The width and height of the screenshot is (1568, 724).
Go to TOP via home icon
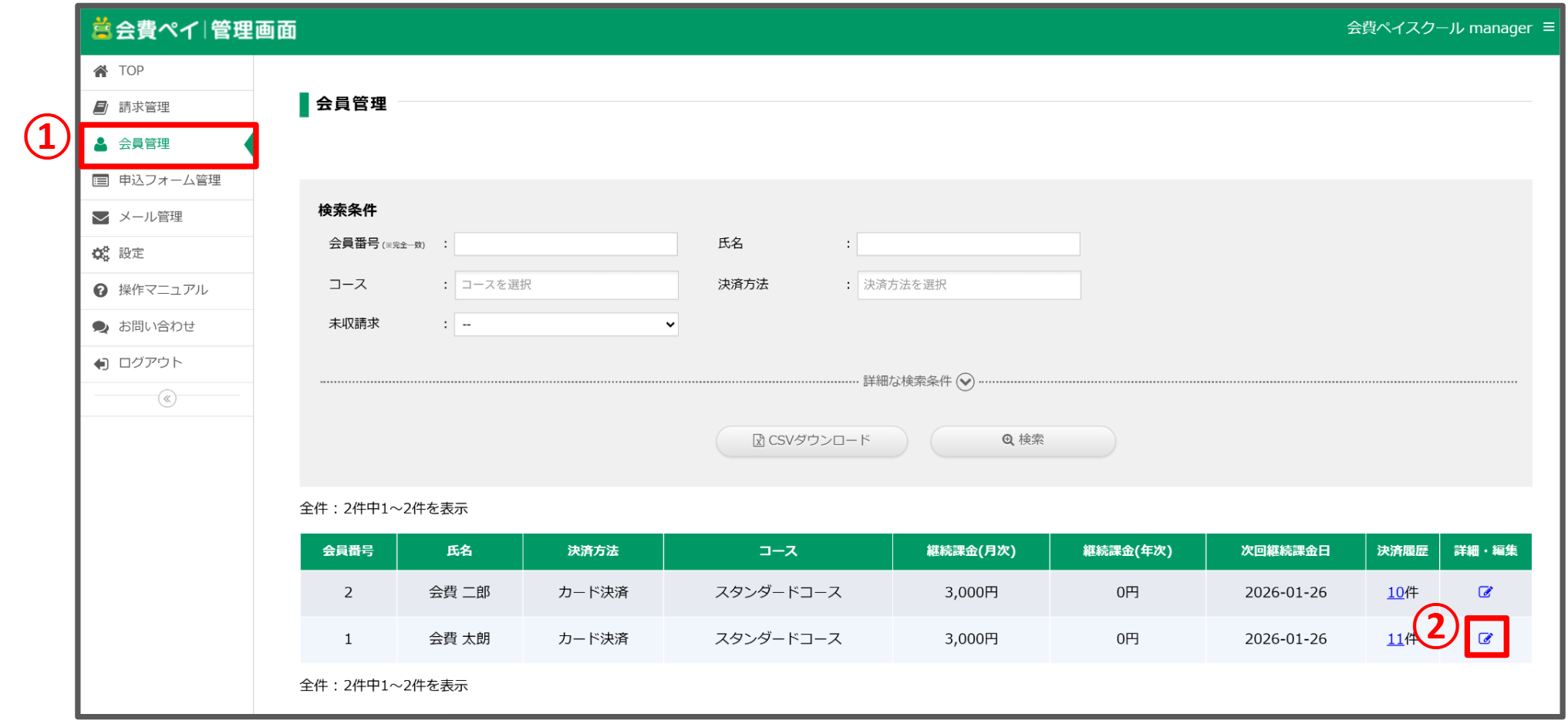101,71
